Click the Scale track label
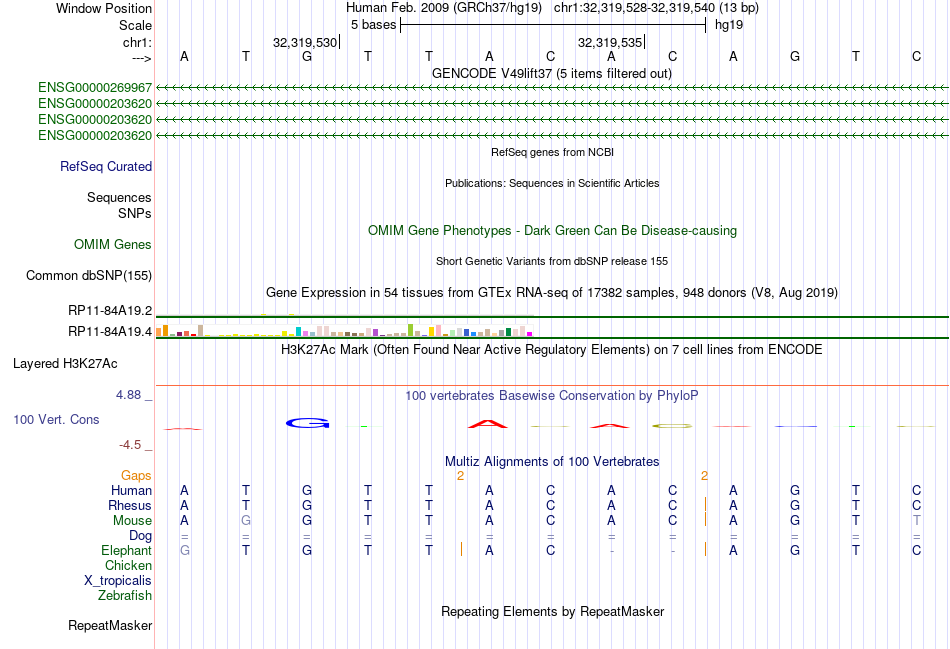The height and width of the screenshot is (649, 950). [x=135, y=25]
